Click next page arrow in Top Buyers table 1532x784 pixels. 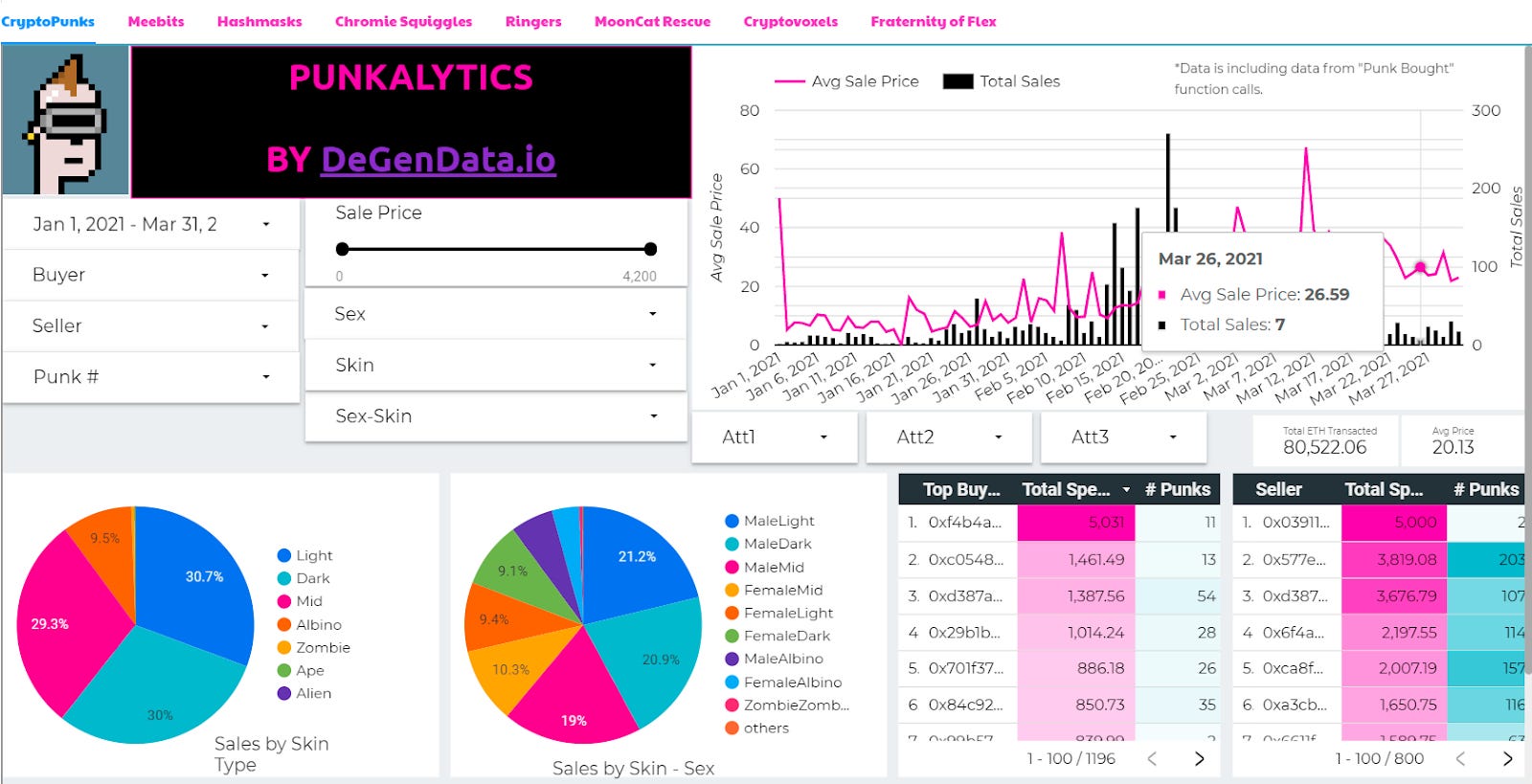point(1200,758)
